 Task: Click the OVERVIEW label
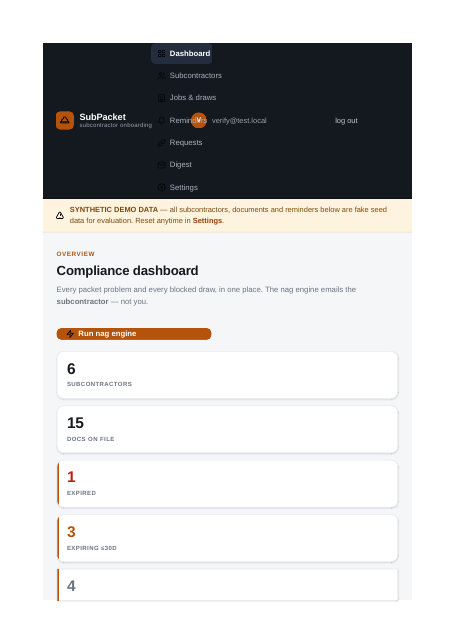pyautogui.click(x=76, y=254)
